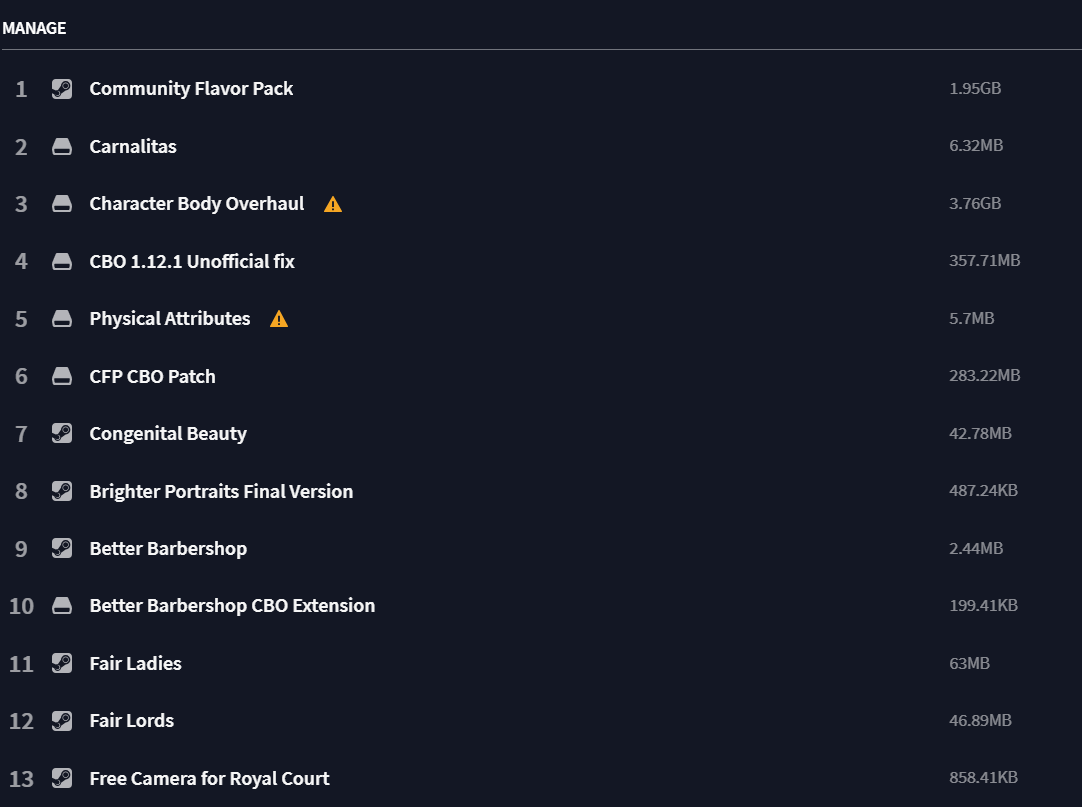This screenshot has height=807, width=1082.
Task: Click the local drive icon beside CFP CBO Patch
Action: click(61, 376)
